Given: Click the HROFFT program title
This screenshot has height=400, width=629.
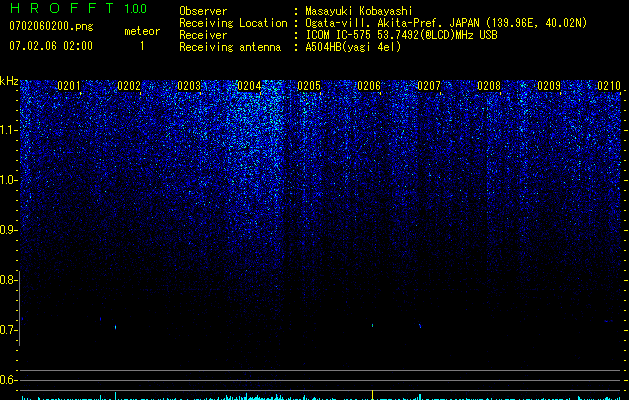Looking at the screenshot, I should coord(62,8).
